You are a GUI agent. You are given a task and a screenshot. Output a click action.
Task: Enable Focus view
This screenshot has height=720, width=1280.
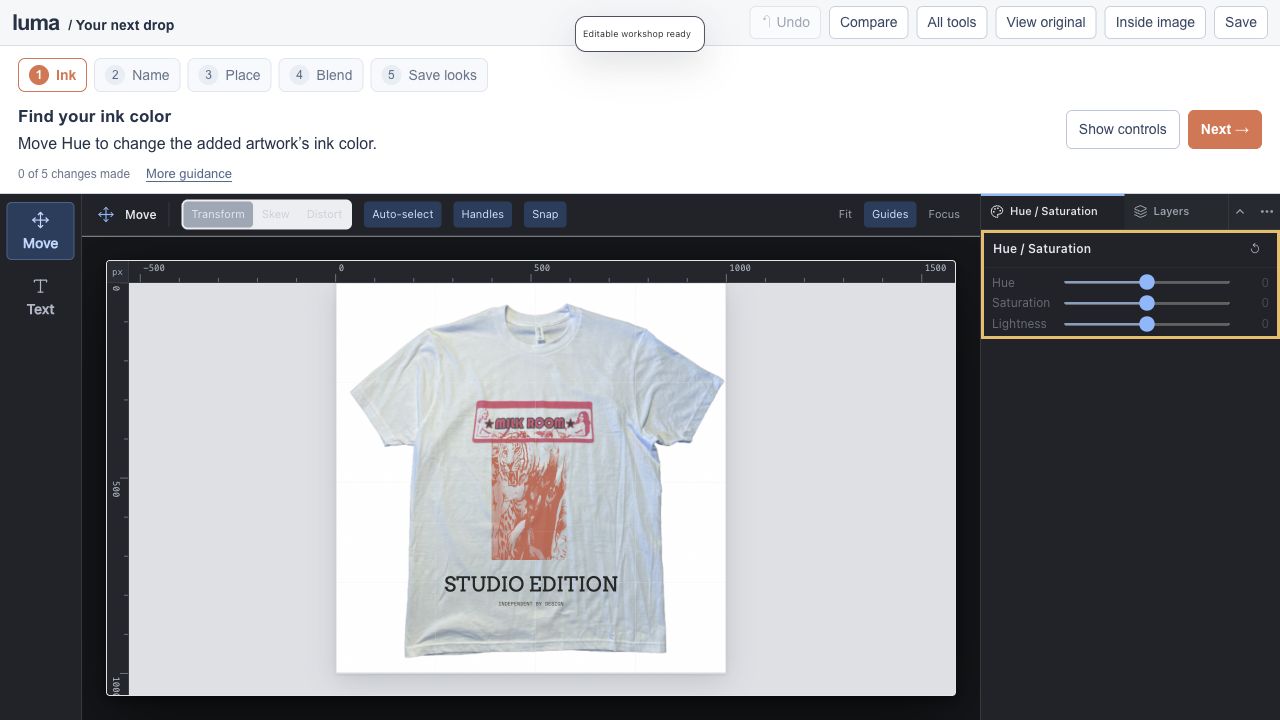click(944, 214)
